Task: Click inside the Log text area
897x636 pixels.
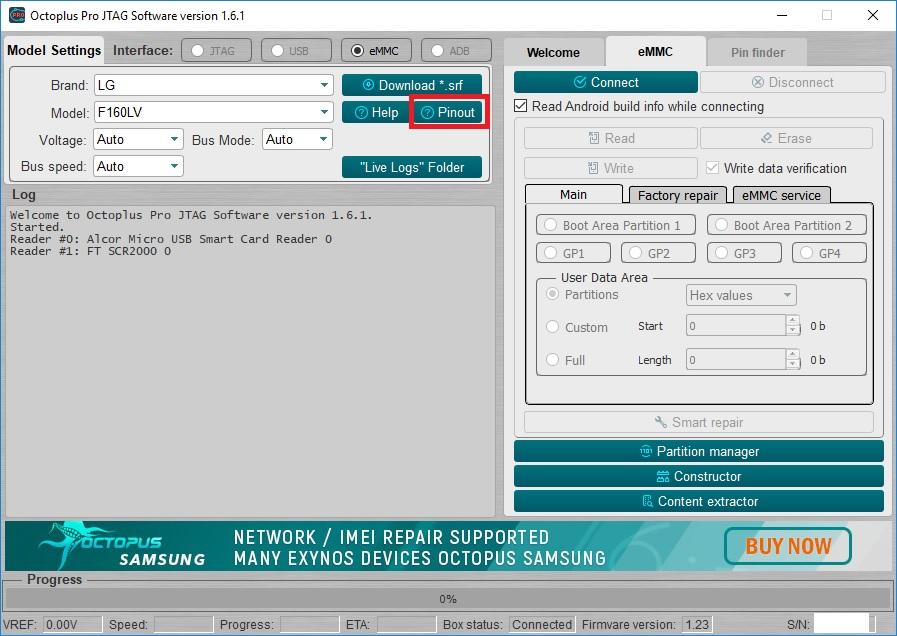Action: click(251, 361)
